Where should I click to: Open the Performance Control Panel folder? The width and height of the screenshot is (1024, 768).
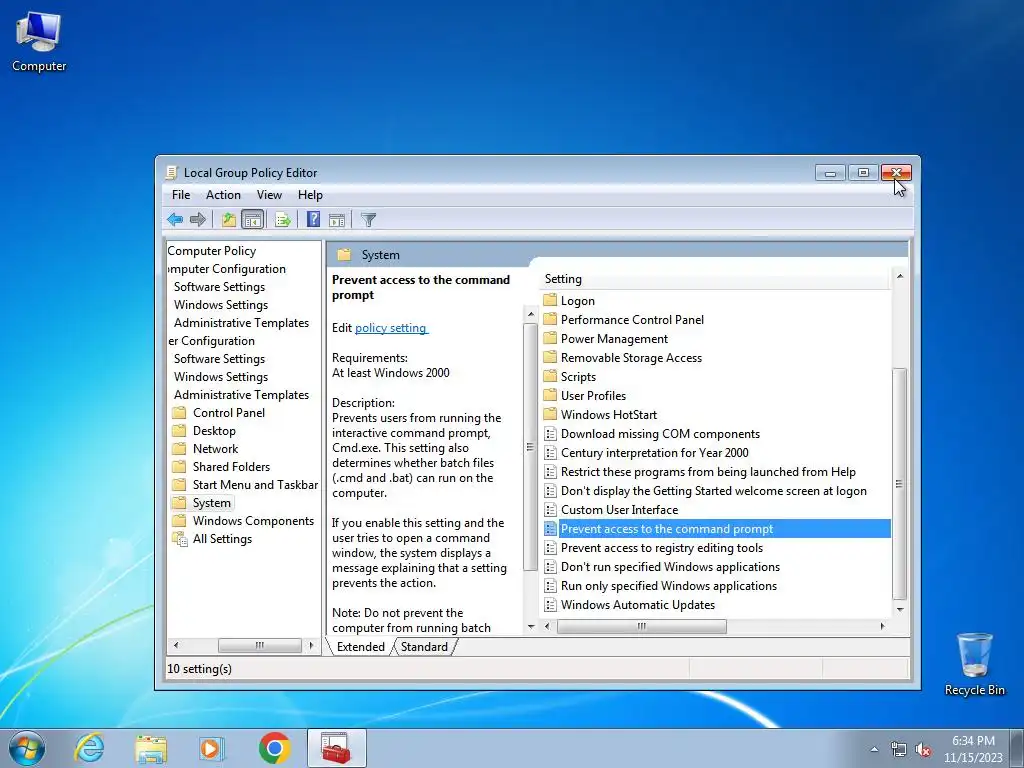click(632, 320)
